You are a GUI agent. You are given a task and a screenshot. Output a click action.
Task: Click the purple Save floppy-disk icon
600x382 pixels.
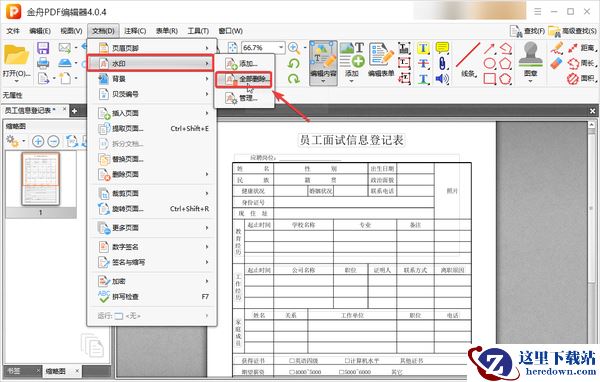click(x=43, y=48)
